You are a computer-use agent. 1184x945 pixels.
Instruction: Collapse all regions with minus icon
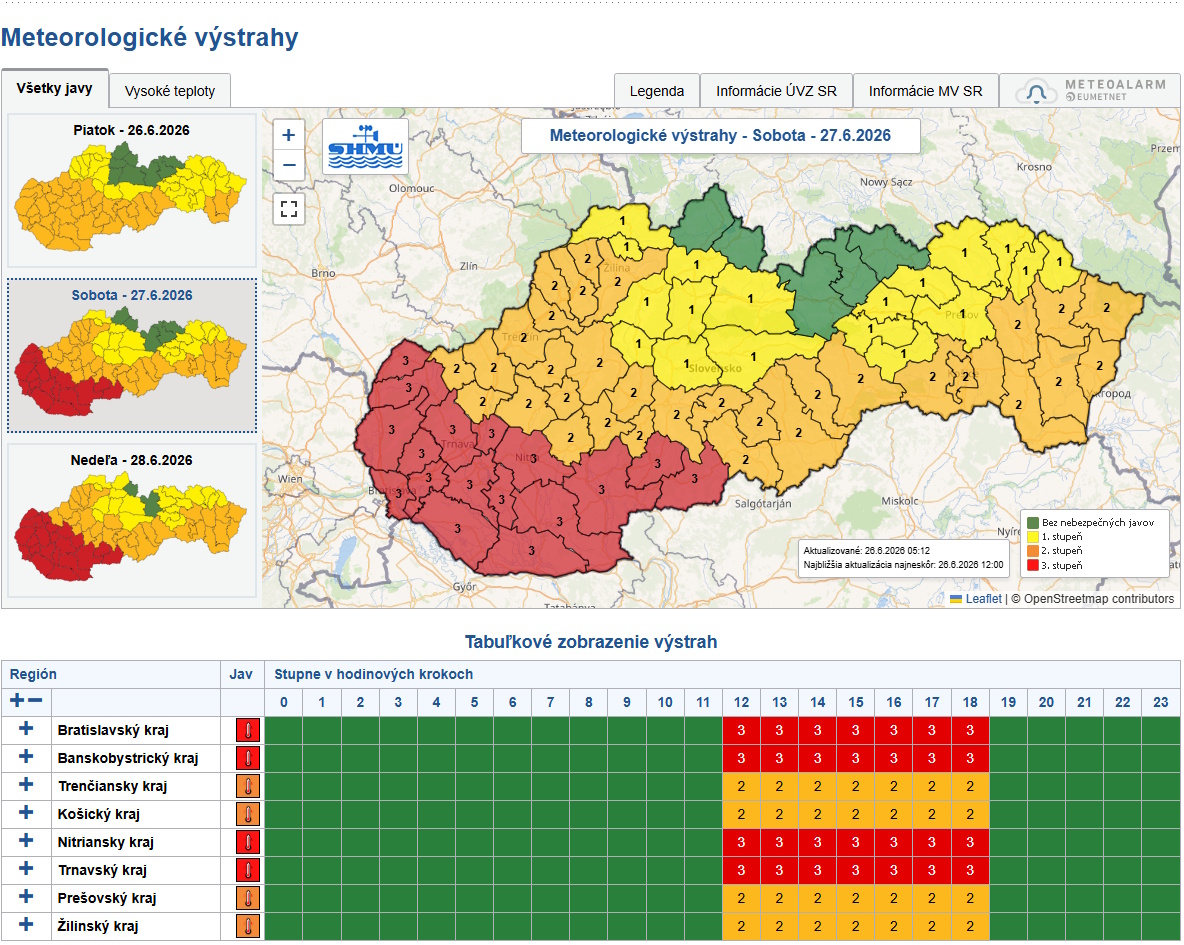tap(35, 700)
